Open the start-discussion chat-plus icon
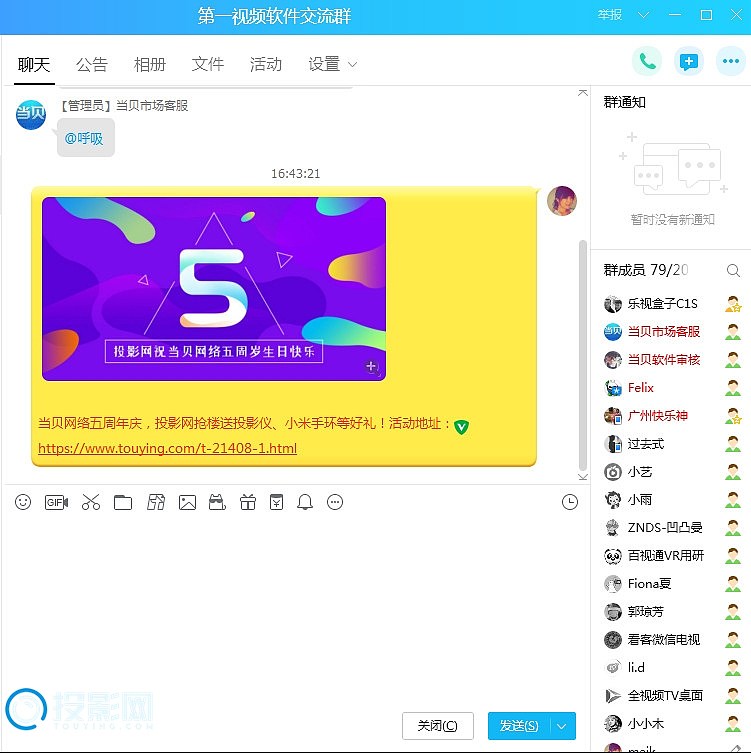751x753 pixels. click(689, 61)
